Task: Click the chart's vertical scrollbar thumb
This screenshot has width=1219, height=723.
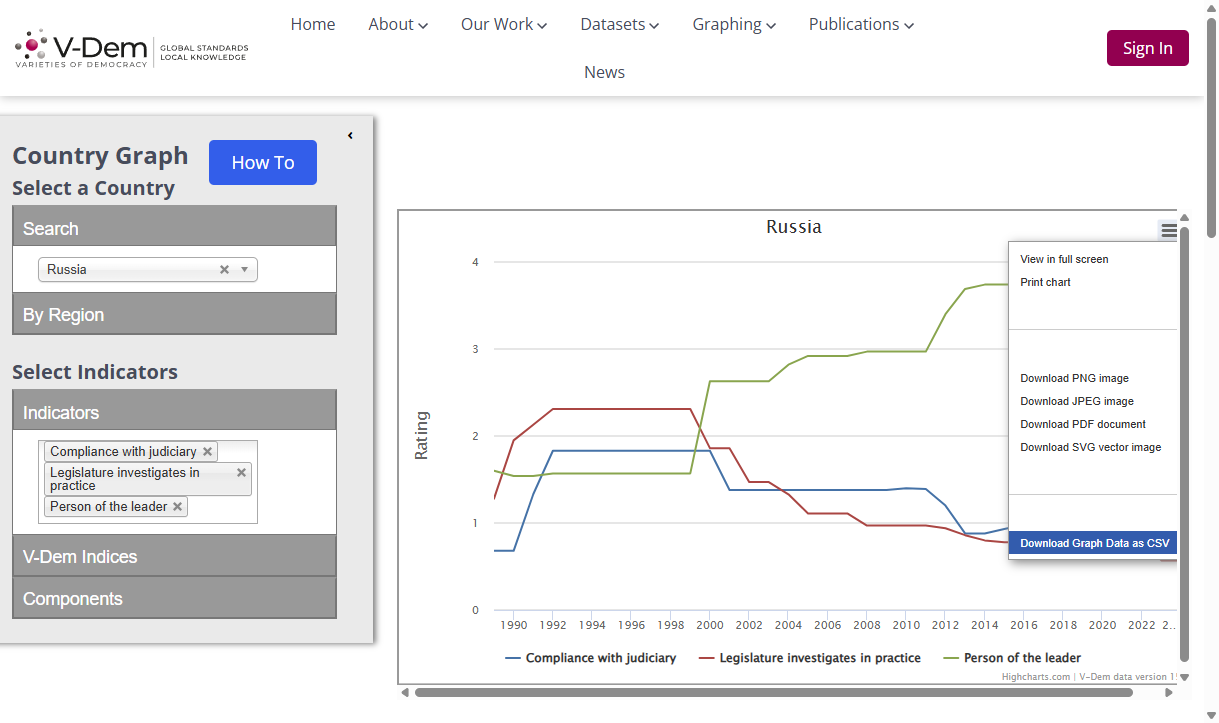Action: [x=1184, y=444]
